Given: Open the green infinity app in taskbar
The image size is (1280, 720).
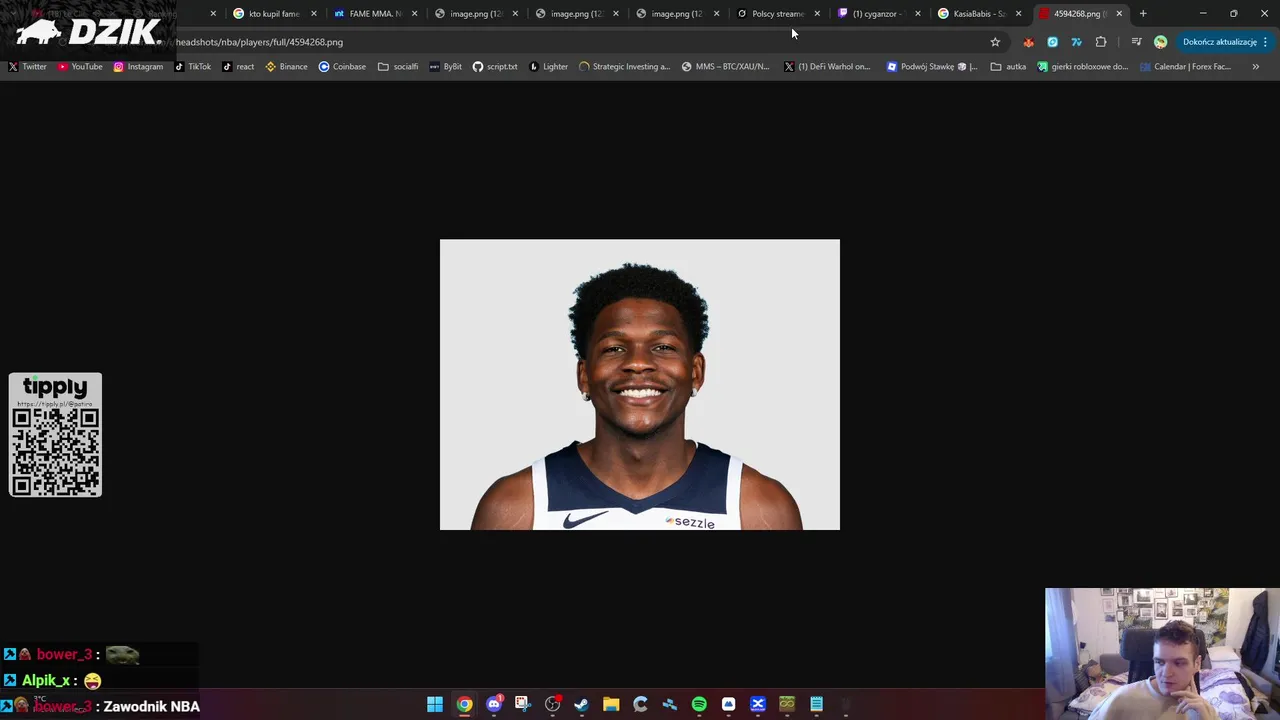Looking at the screenshot, I should [787, 704].
